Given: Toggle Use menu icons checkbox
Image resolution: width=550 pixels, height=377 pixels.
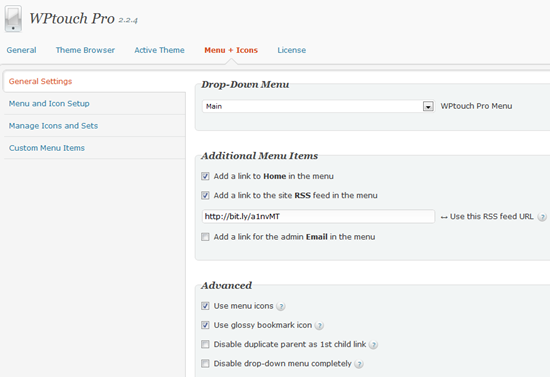Looking at the screenshot, I should [x=205, y=306].
